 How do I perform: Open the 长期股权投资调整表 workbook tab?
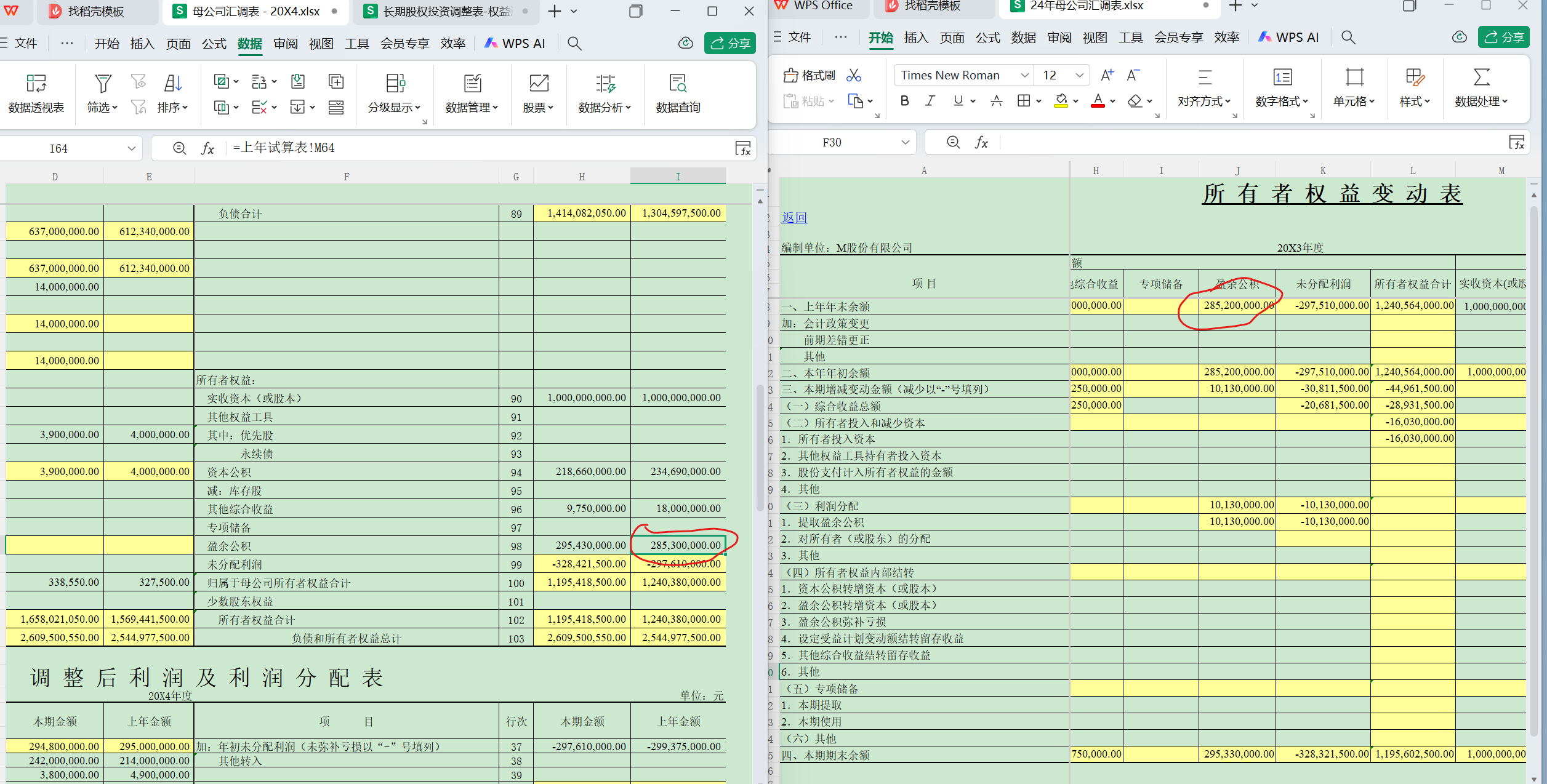[x=446, y=11]
